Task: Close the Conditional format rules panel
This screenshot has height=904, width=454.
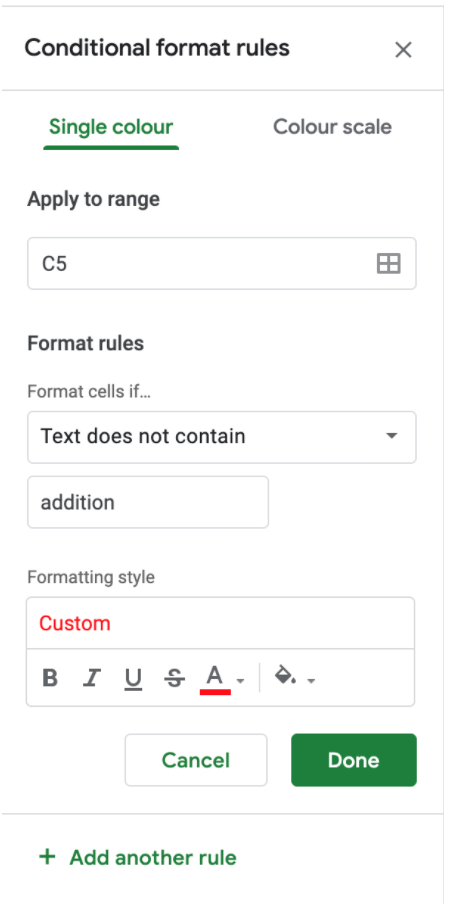Action: pyautogui.click(x=403, y=50)
